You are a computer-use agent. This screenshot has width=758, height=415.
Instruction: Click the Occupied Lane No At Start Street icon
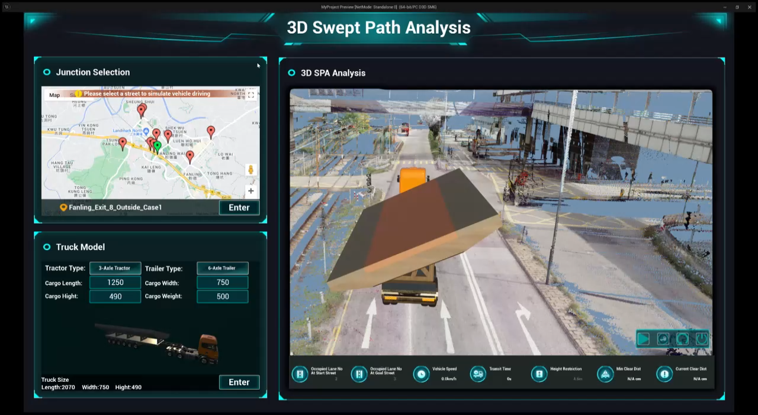300,374
